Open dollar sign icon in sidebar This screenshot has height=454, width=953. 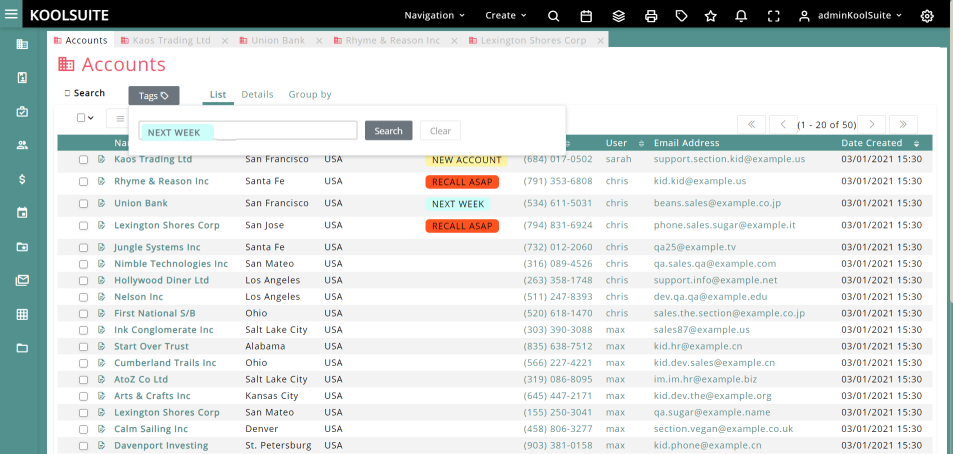pyautogui.click(x=22, y=179)
